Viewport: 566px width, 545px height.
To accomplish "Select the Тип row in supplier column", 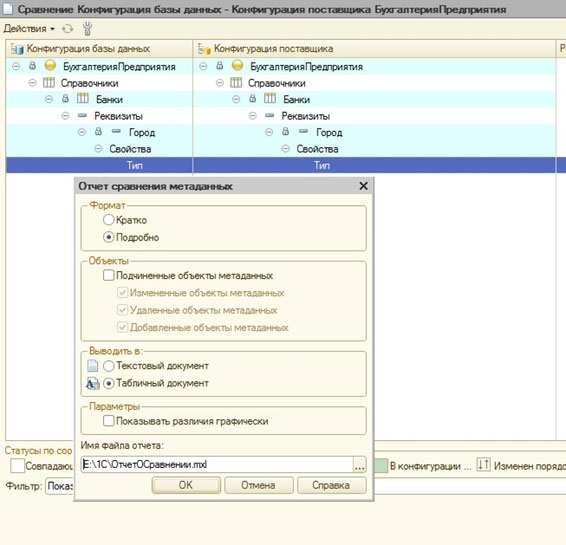I will coord(374,165).
